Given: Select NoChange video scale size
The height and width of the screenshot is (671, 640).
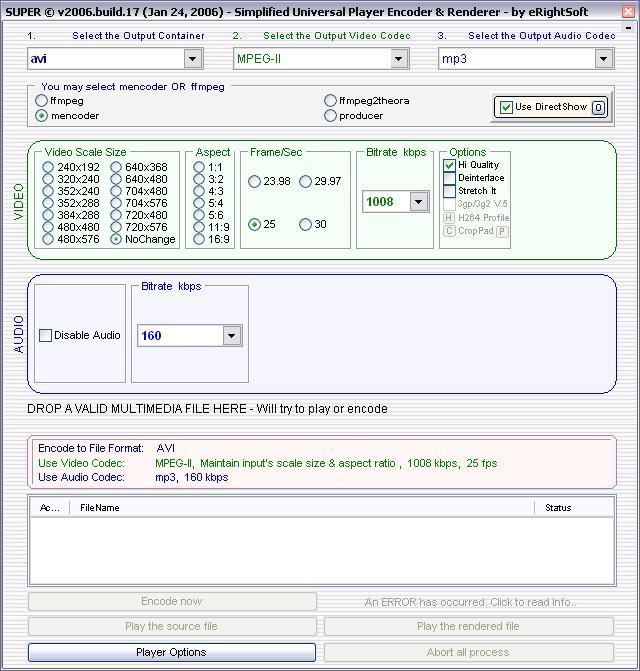Looking at the screenshot, I should click(x=116, y=239).
